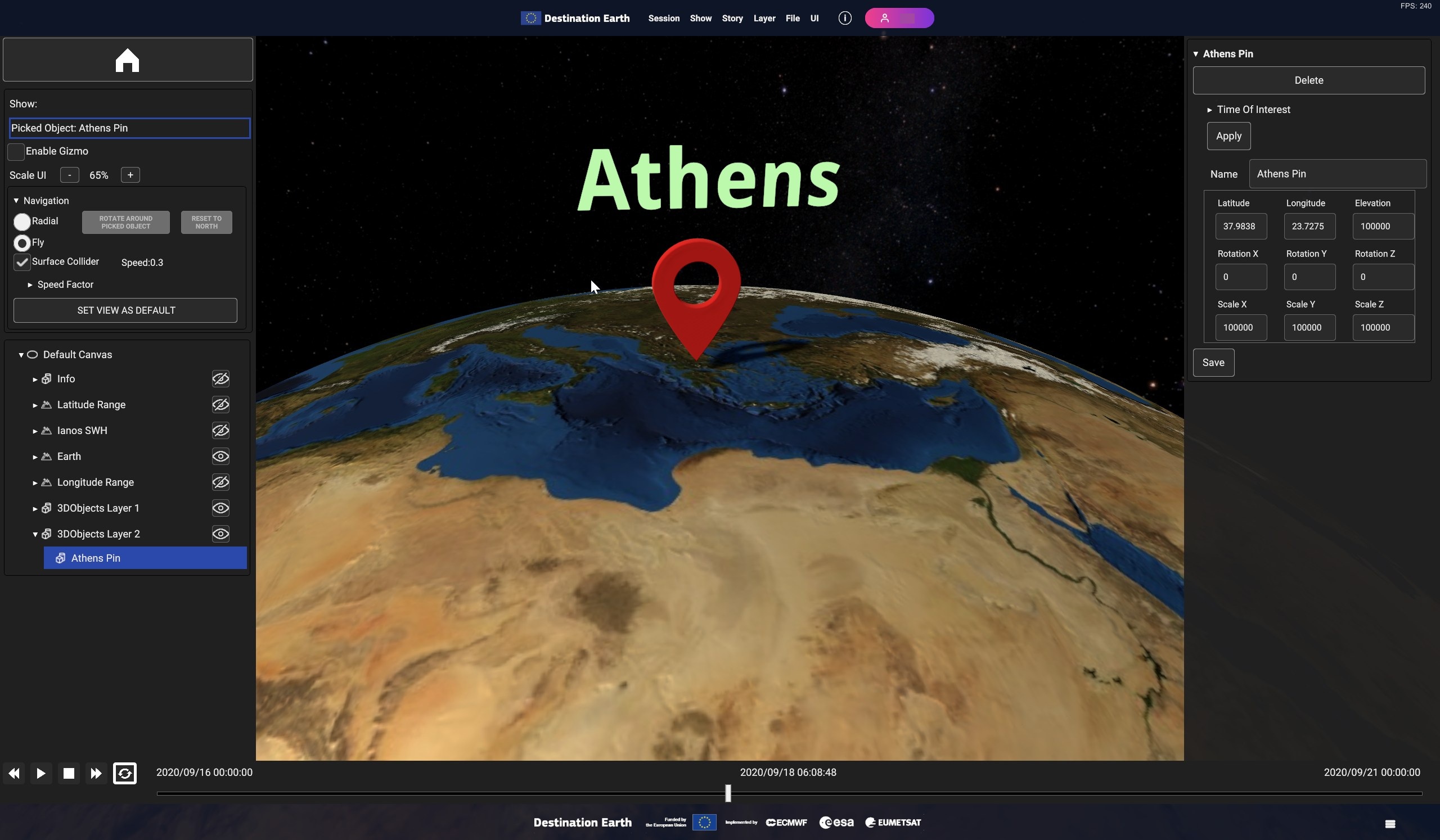Click the user profile icon

pos(884,19)
